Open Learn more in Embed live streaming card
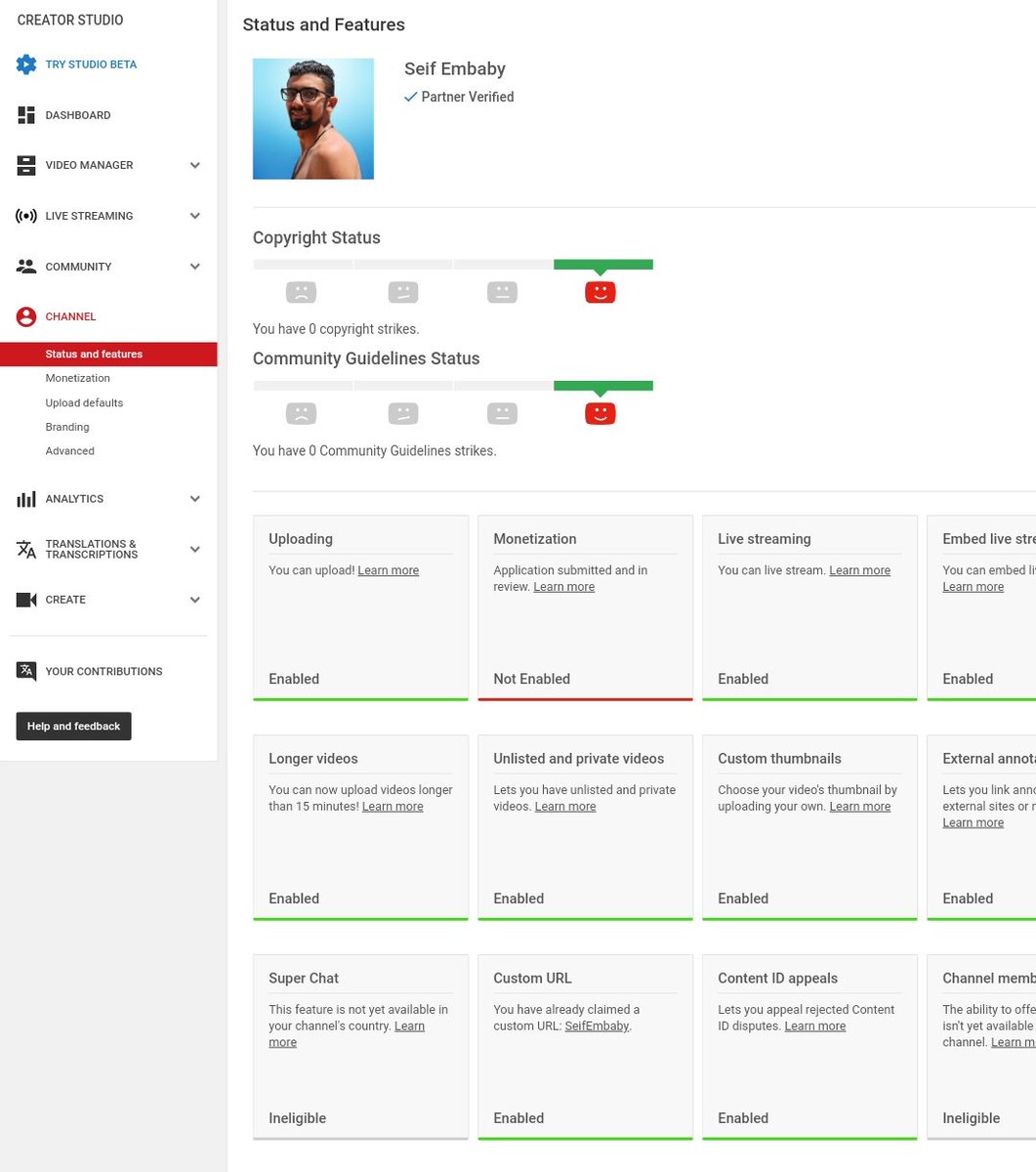Image resolution: width=1036 pixels, height=1172 pixels. (x=973, y=587)
